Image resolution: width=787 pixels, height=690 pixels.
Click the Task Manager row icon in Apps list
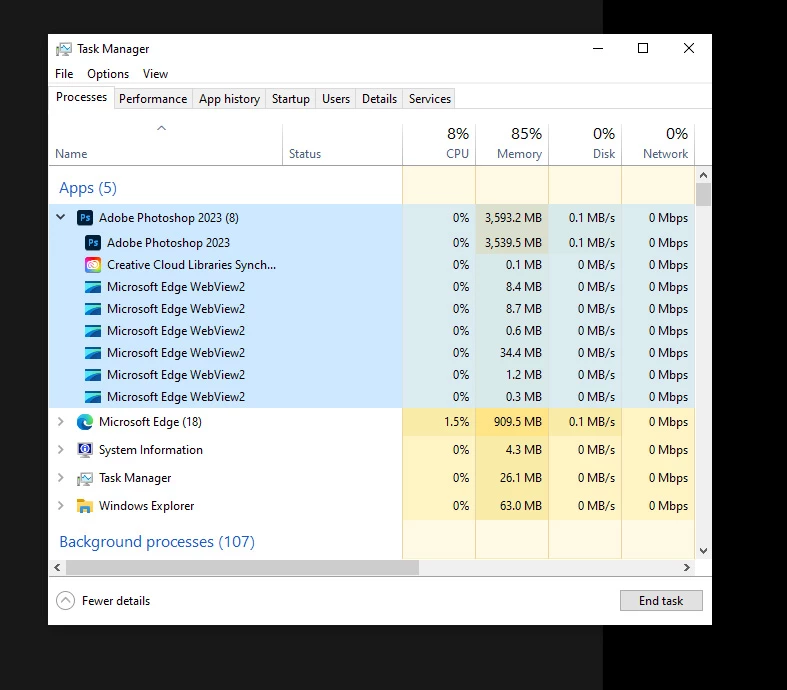(x=85, y=478)
